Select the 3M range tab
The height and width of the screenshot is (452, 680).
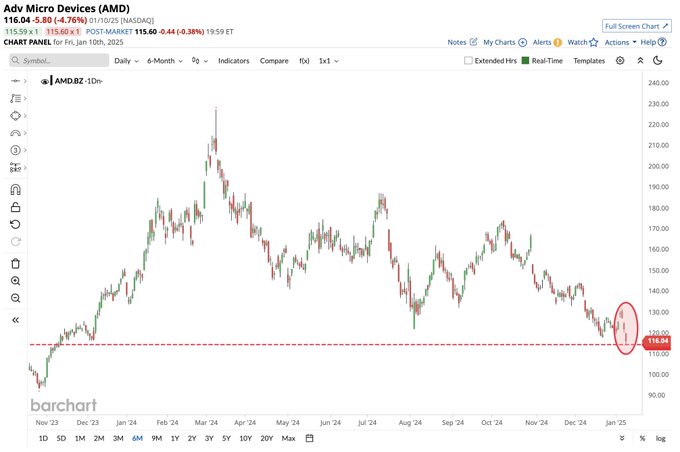click(x=118, y=438)
